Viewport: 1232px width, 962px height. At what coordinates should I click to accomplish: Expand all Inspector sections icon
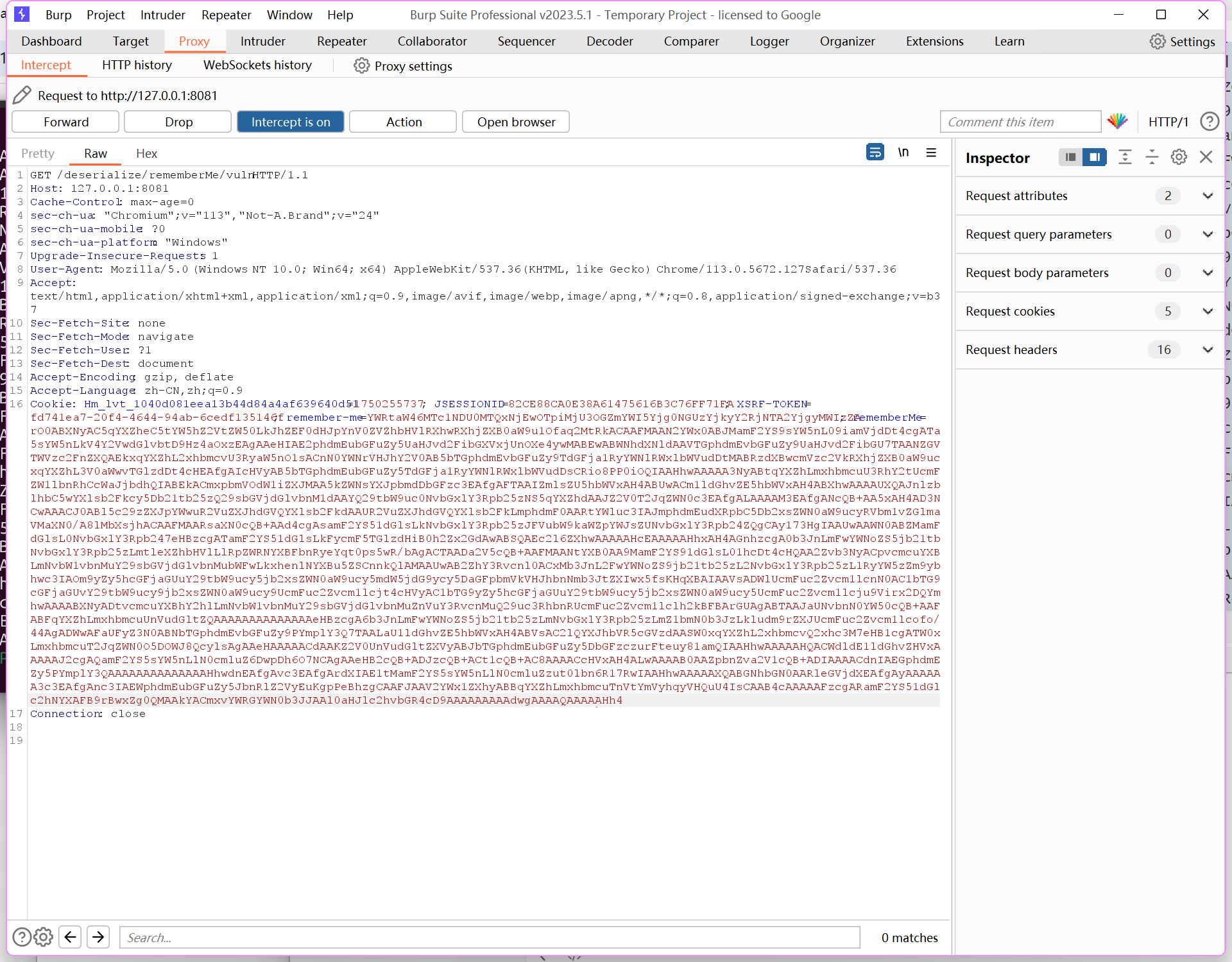(x=1125, y=157)
